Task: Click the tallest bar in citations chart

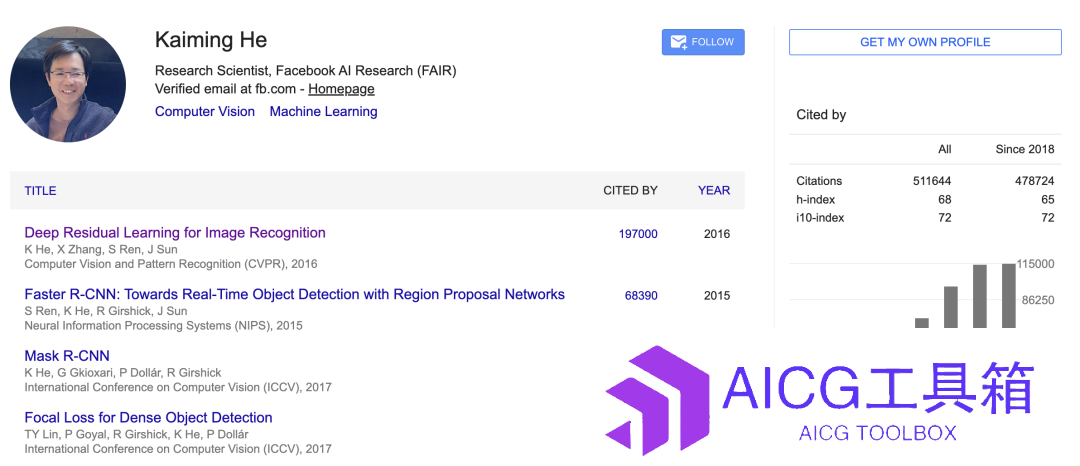Action: click(1008, 296)
